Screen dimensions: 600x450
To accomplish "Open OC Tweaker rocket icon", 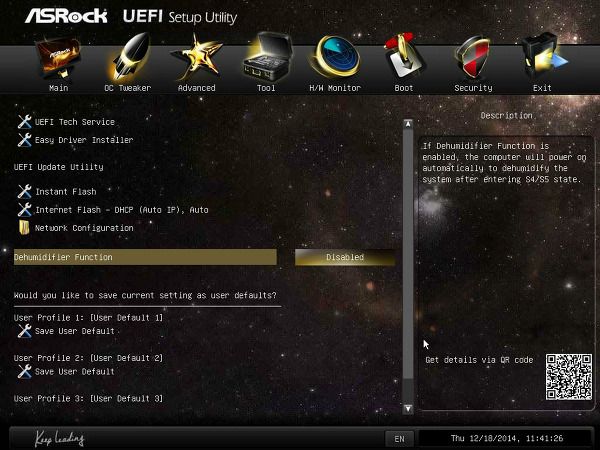I will tap(129, 57).
